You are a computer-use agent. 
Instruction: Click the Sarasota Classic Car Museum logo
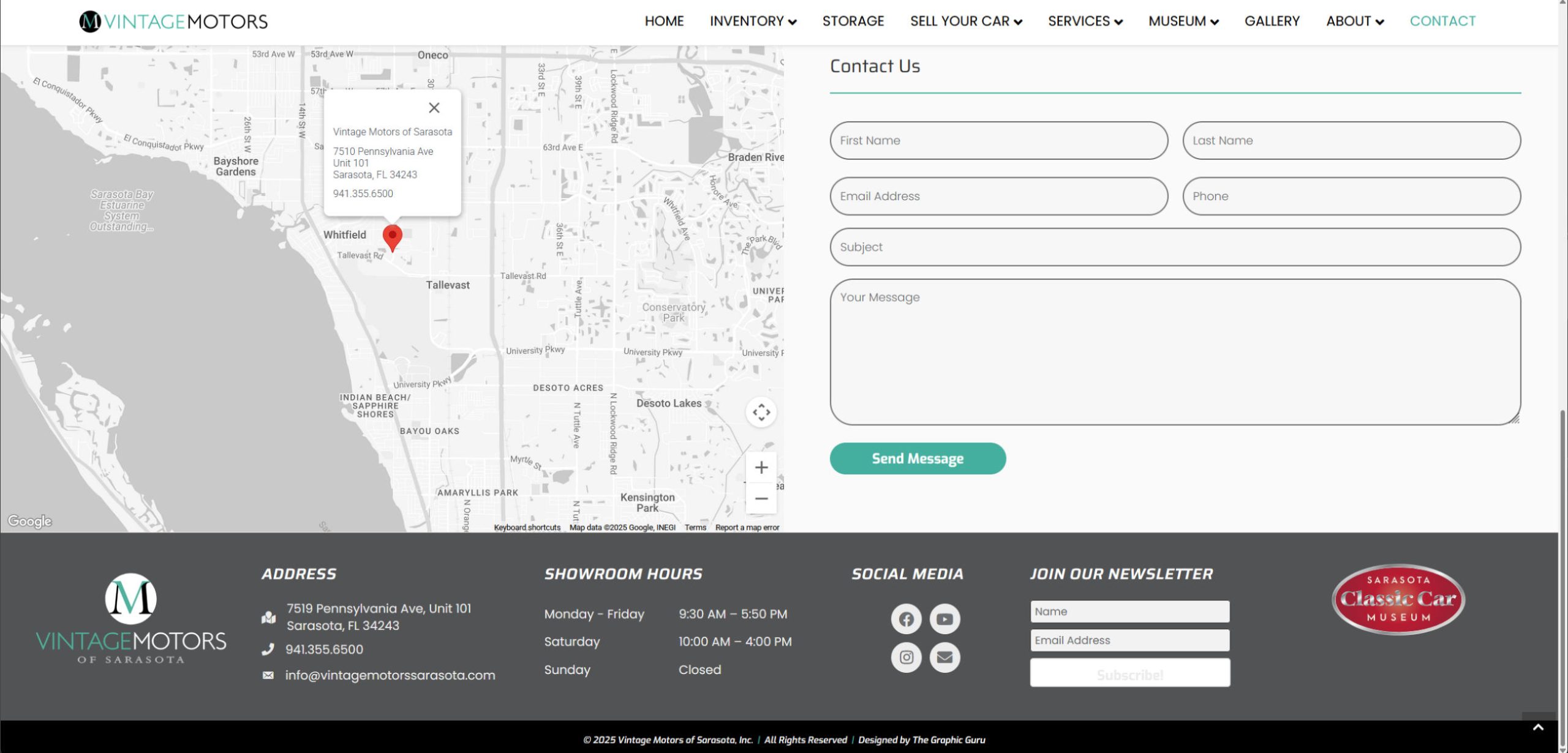tap(1398, 599)
